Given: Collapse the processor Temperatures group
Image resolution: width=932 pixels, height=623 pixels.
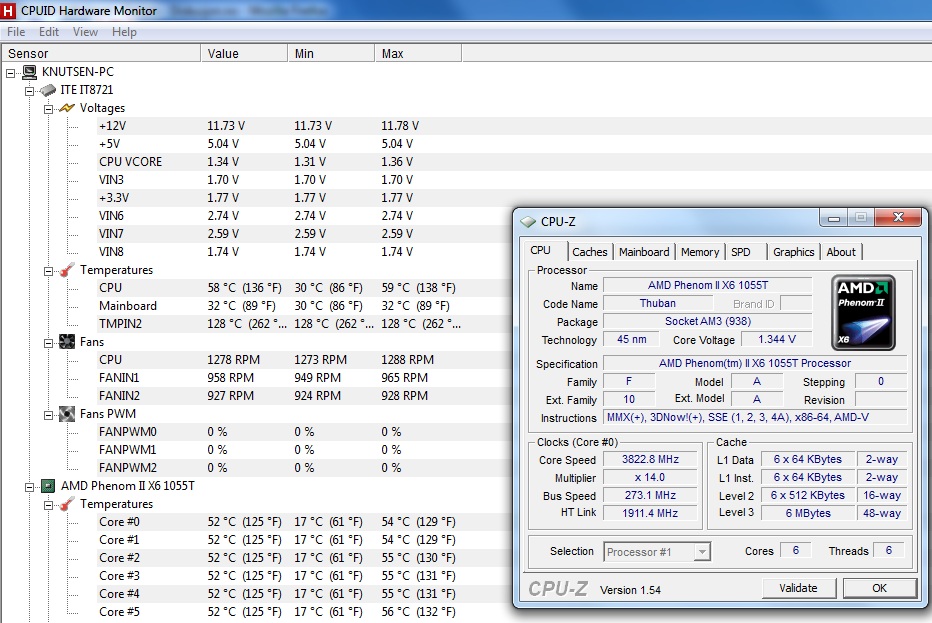Looking at the screenshot, I should [48, 505].
